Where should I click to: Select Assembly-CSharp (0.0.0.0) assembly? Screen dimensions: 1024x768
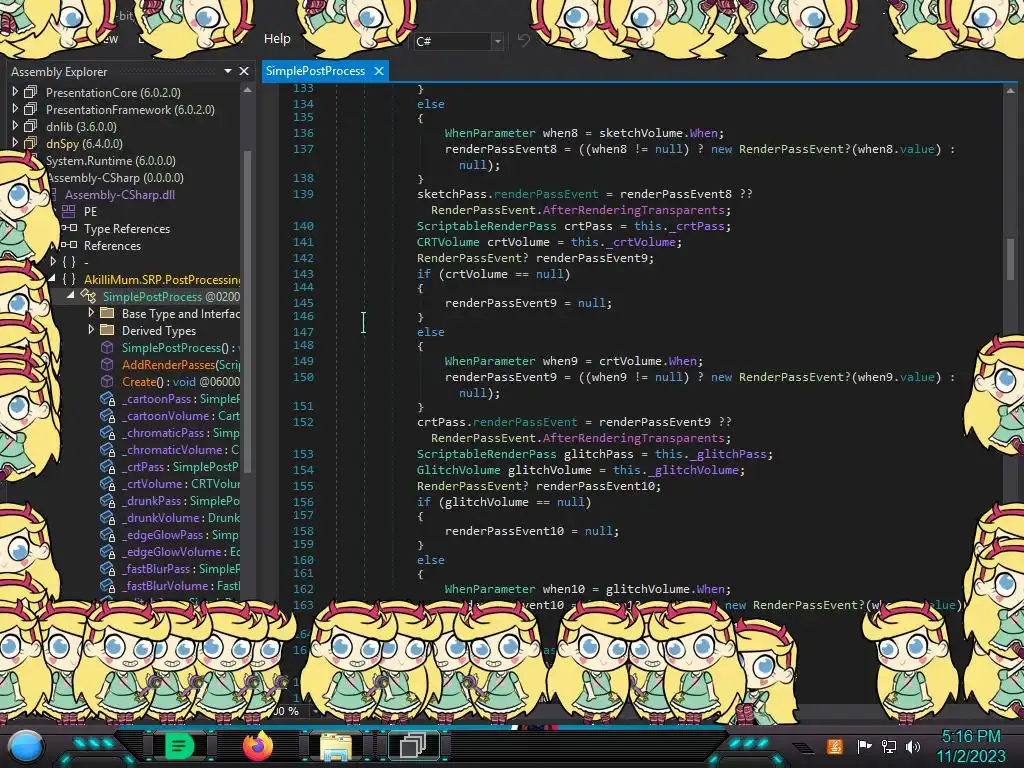[x=116, y=178]
